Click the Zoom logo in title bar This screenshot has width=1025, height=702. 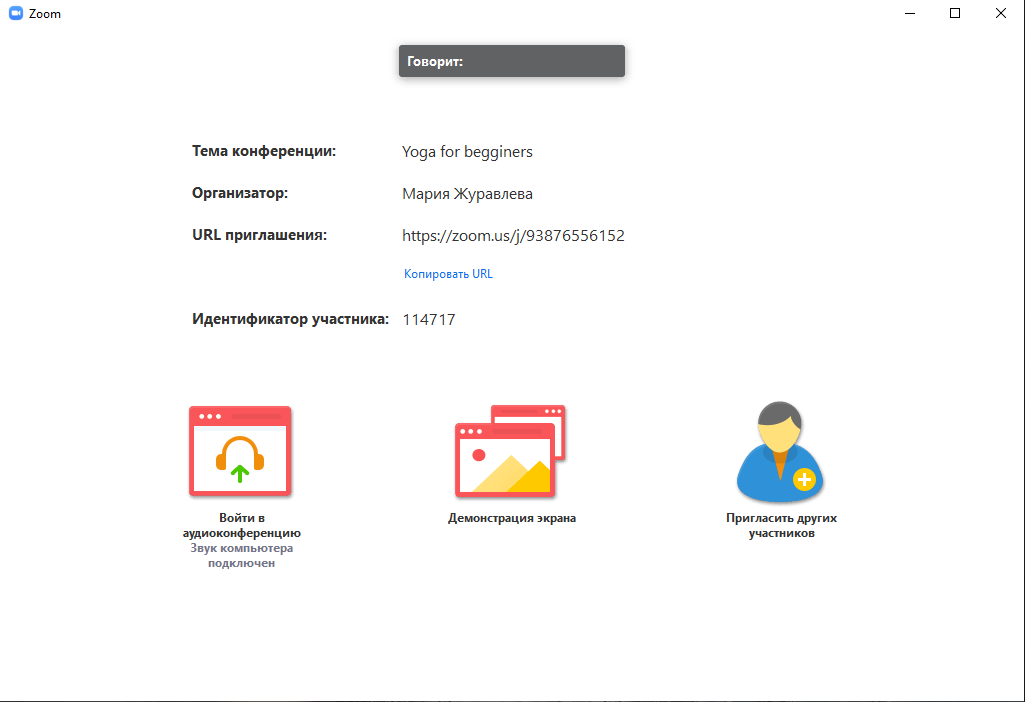click(x=16, y=13)
